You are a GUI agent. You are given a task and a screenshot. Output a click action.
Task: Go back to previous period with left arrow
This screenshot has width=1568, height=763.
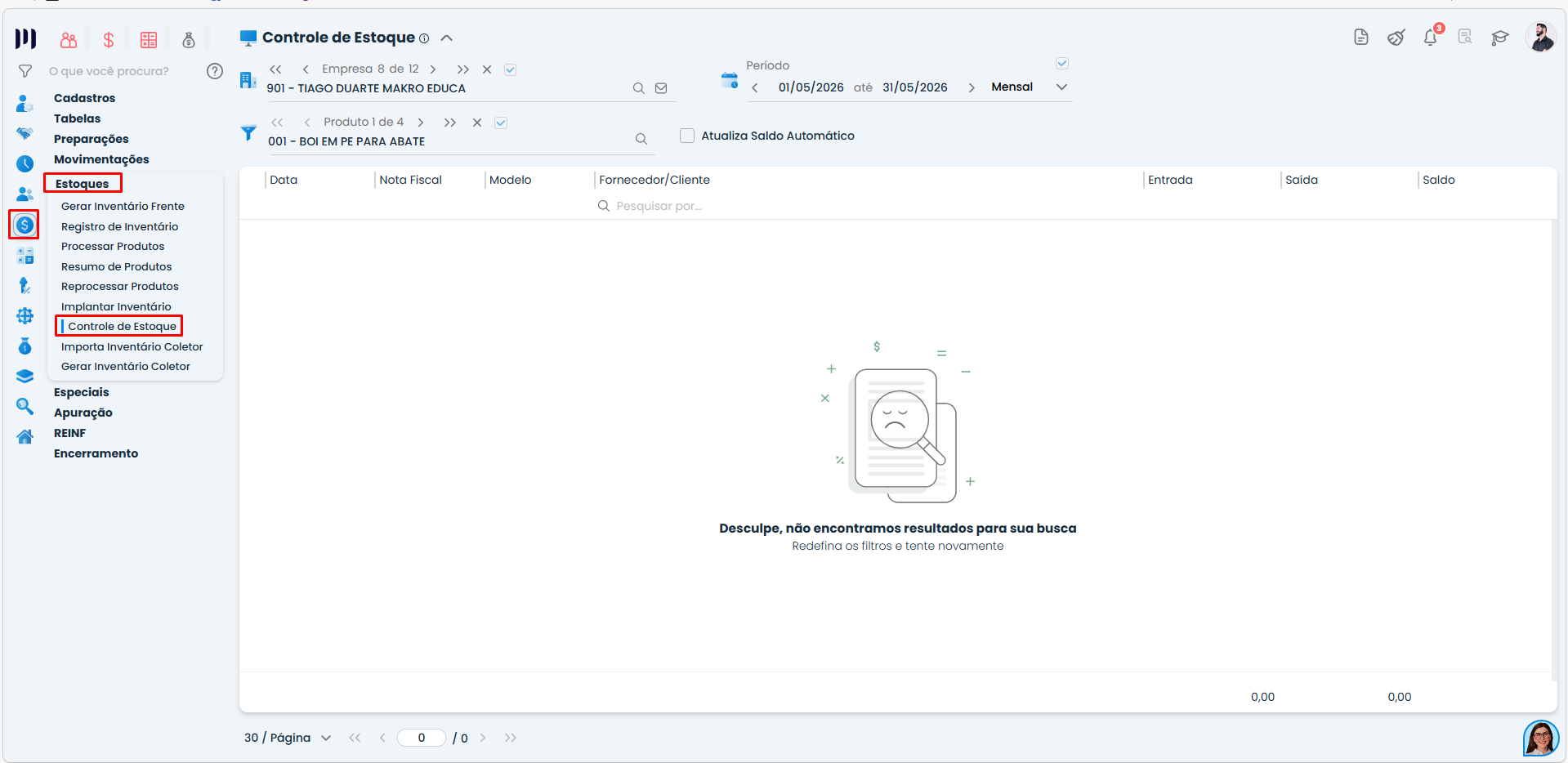click(755, 87)
